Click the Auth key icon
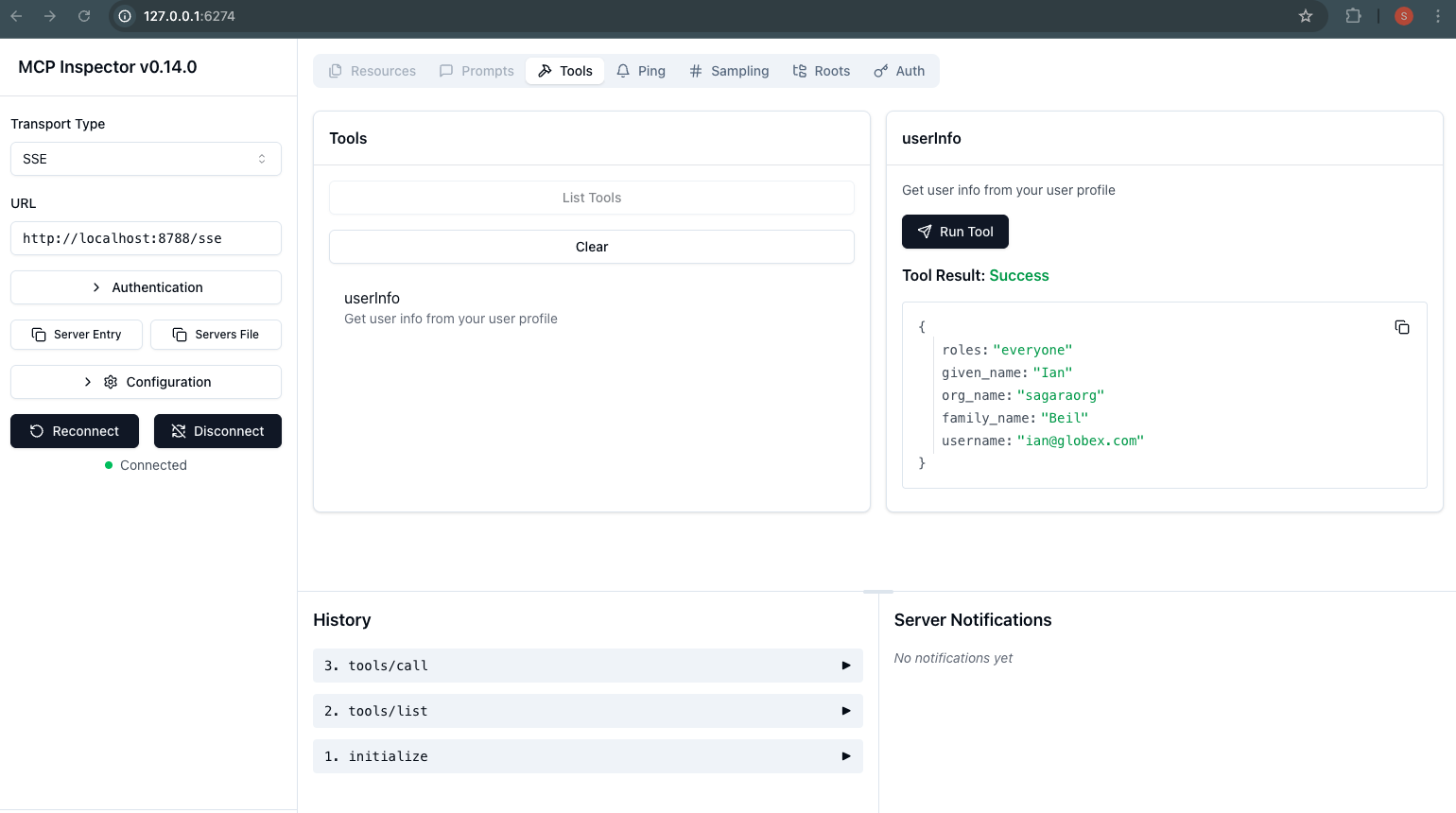The image size is (1456, 813). pyautogui.click(x=880, y=71)
